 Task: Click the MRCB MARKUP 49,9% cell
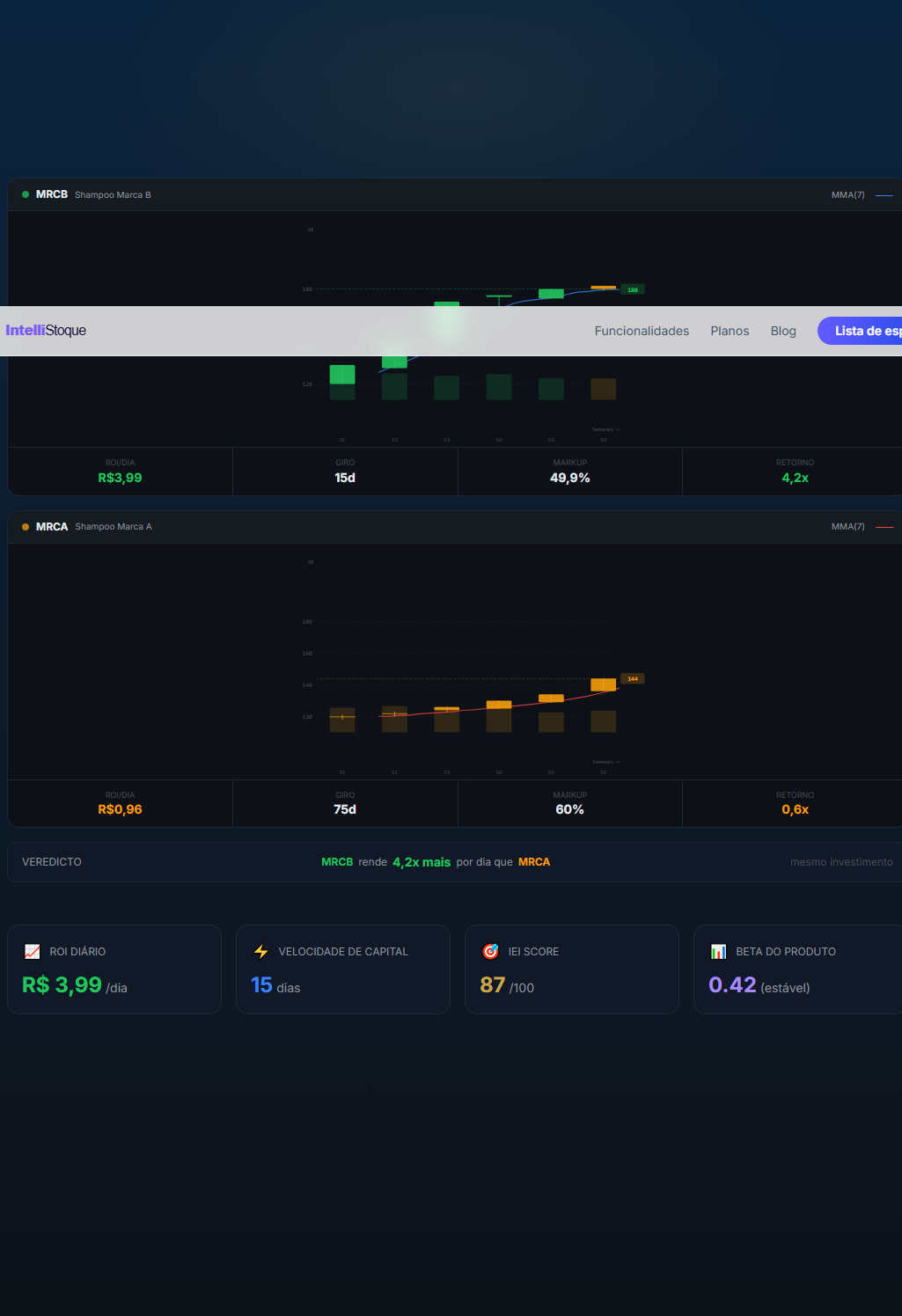pyautogui.click(x=570, y=472)
